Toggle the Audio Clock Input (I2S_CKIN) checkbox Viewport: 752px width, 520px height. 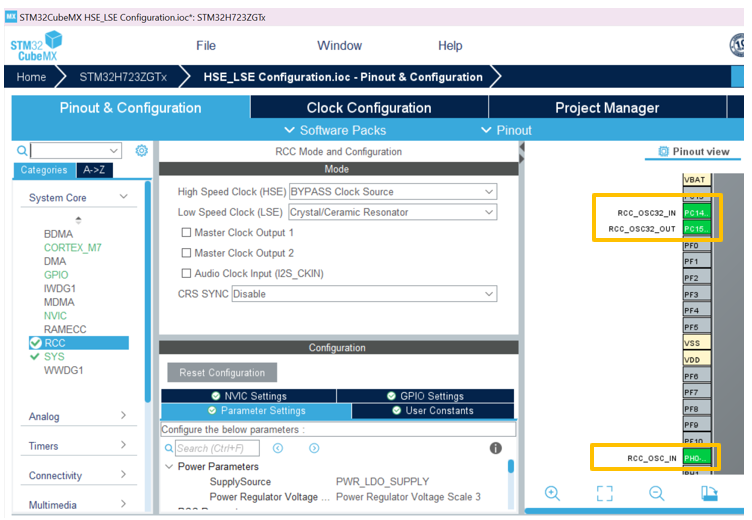[x=186, y=273]
